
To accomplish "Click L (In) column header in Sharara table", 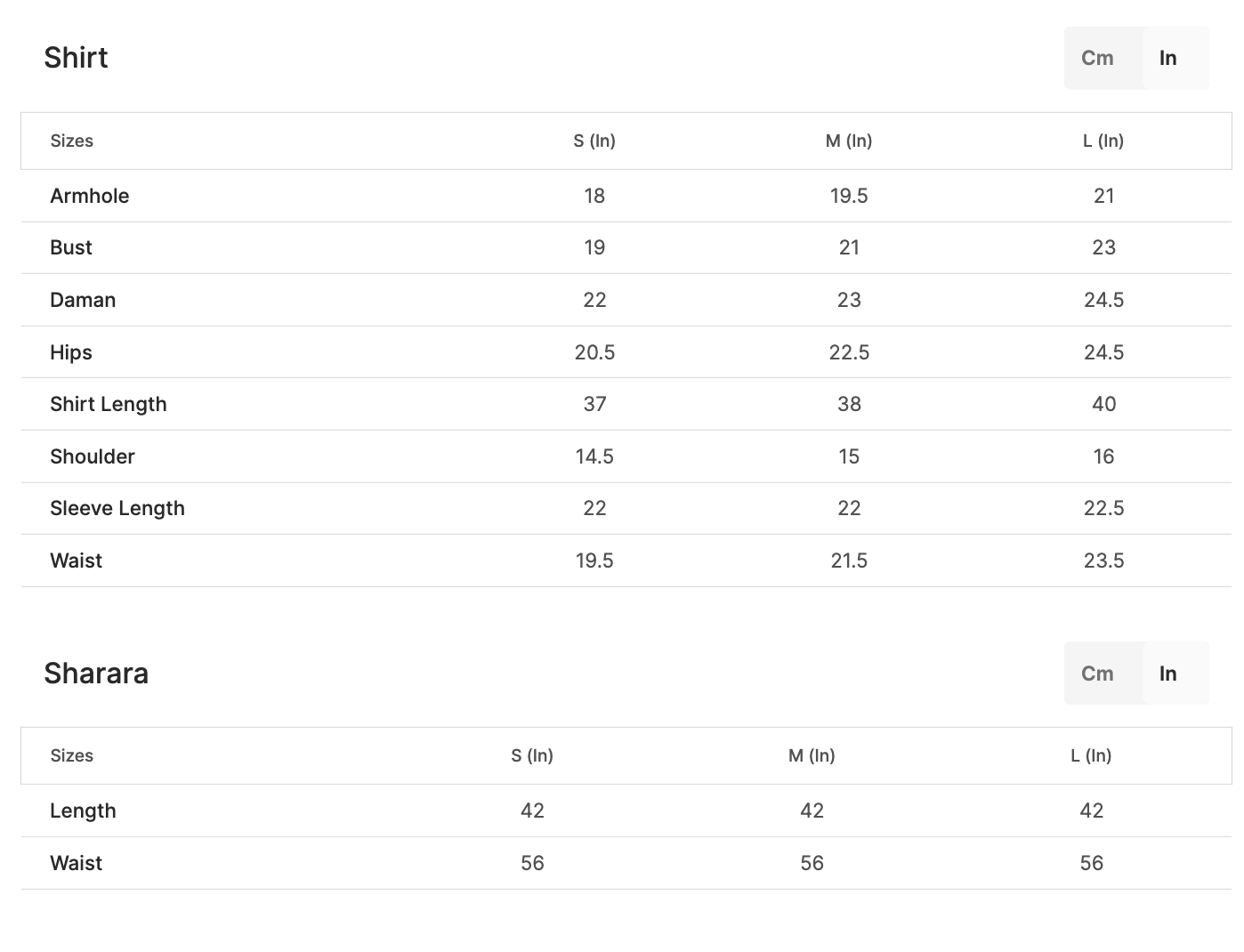I will [1091, 755].
